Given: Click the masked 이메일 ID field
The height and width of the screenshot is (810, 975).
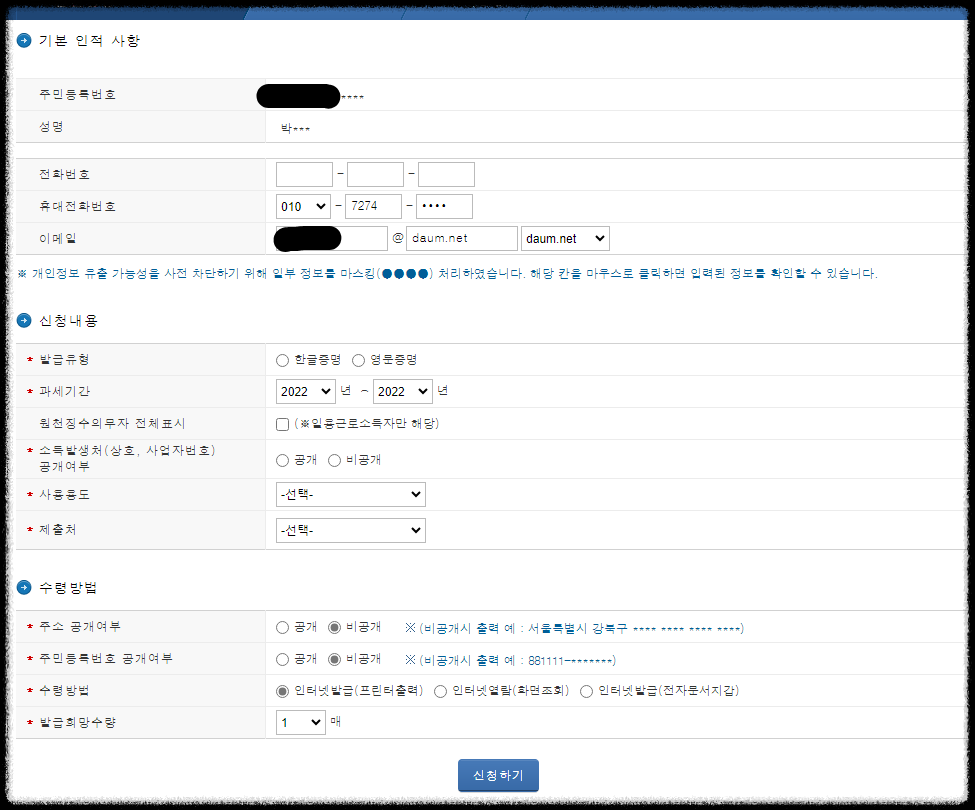Looking at the screenshot, I should [x=330, y=238].
